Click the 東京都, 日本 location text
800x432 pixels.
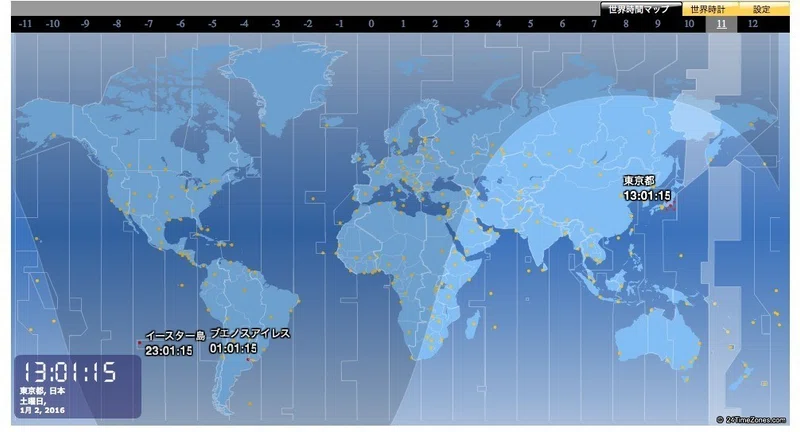point(42,391)
